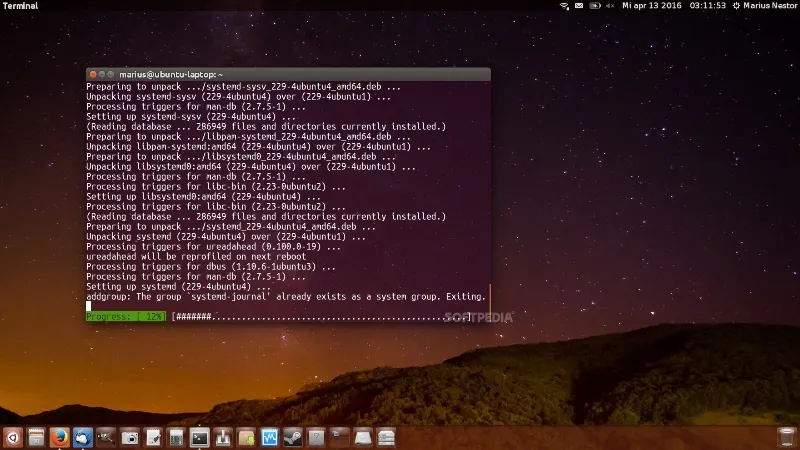Open the mail messaging indicator

581,6
